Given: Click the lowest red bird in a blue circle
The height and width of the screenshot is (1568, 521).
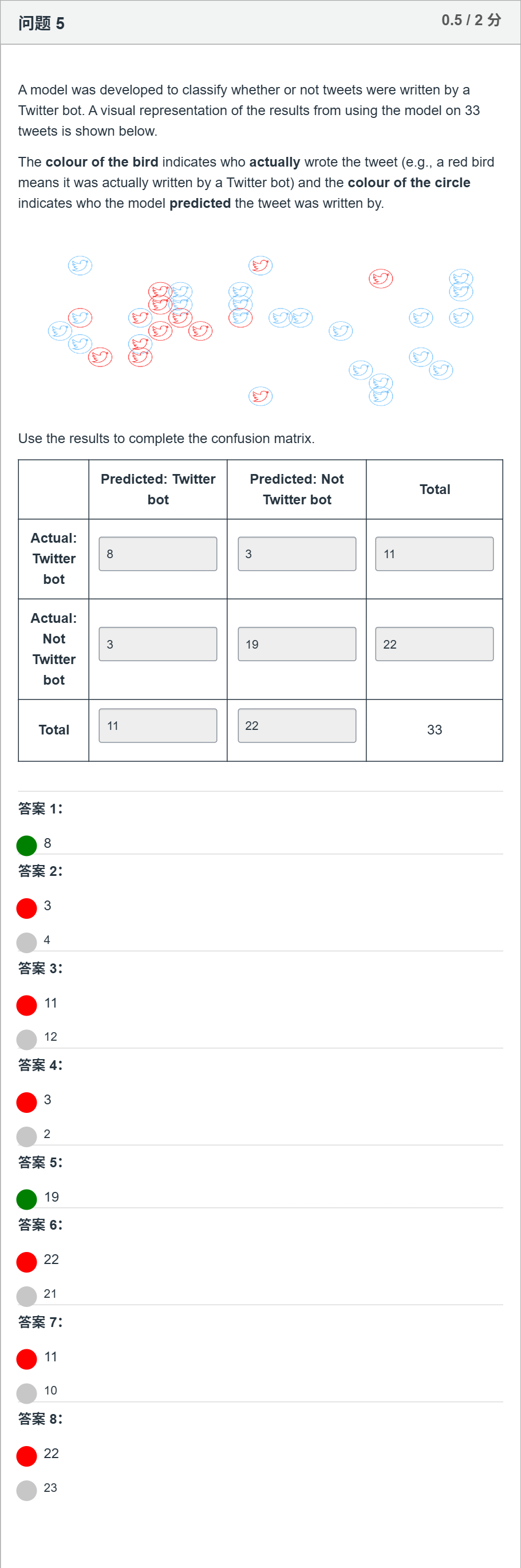Looking at the screenshot, I should tap(260, 396).
